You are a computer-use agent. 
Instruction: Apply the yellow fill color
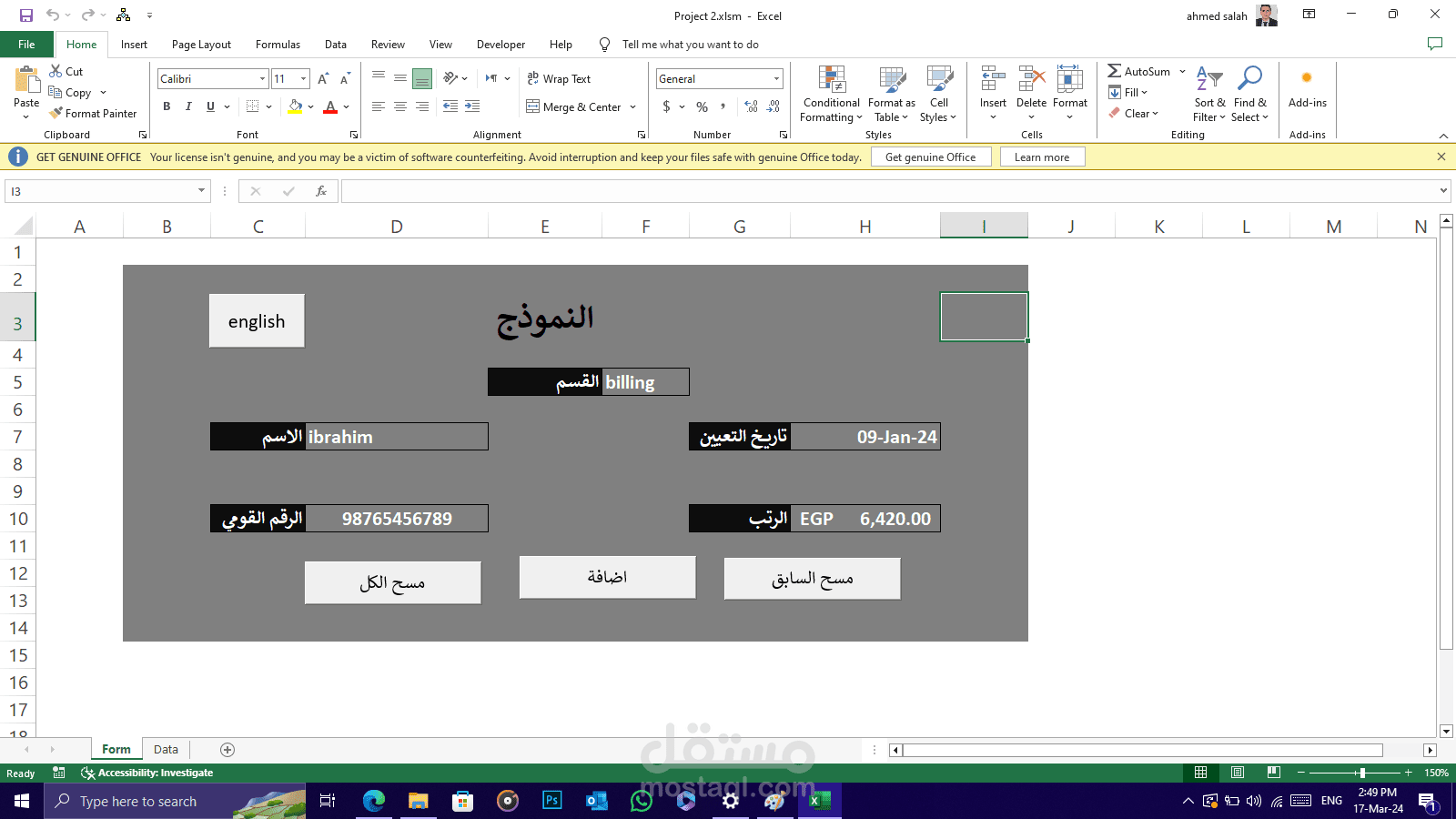[x=295, y=106]
